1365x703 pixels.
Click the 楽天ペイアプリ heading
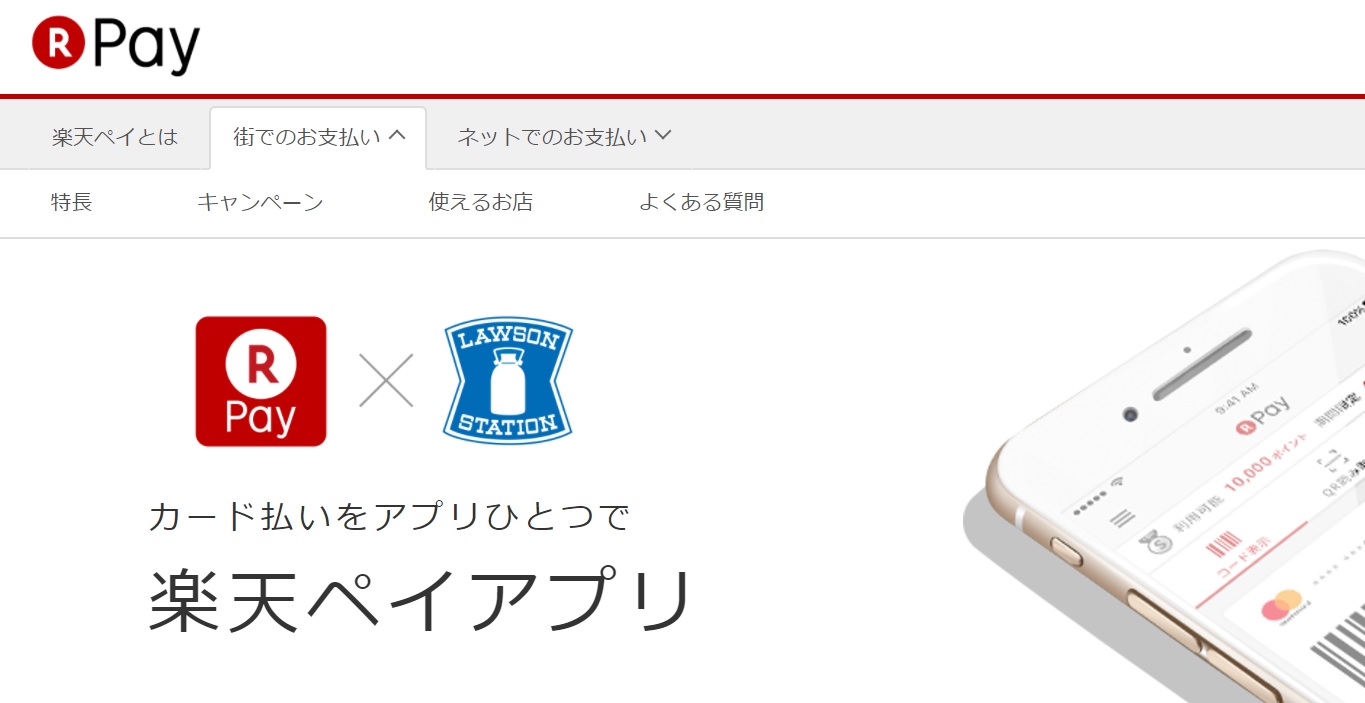click(420, 601)
